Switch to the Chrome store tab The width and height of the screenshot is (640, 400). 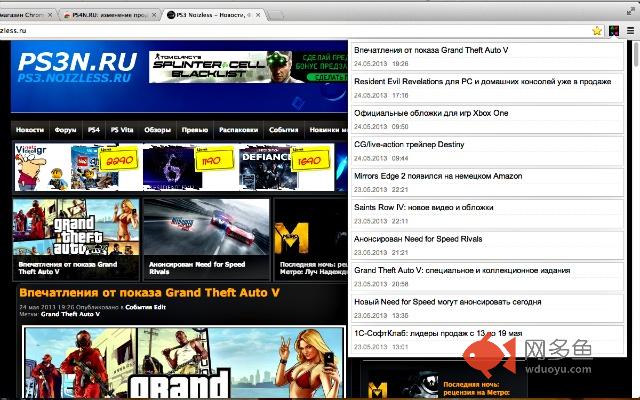click(x=24, y=15)
